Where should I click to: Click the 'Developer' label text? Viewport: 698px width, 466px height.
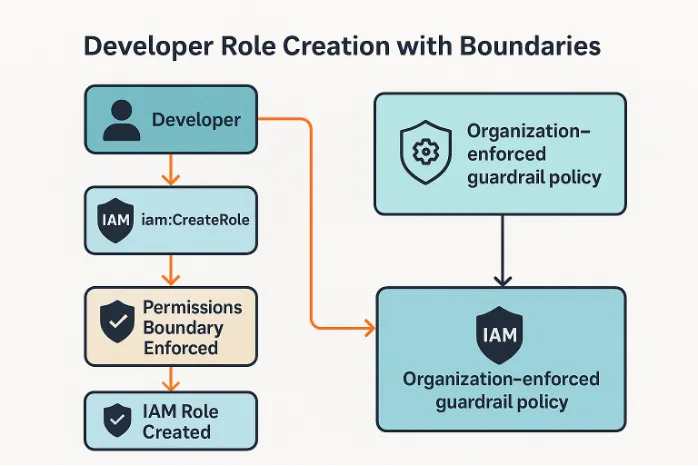pyautogui.click(x=196, y=120)
